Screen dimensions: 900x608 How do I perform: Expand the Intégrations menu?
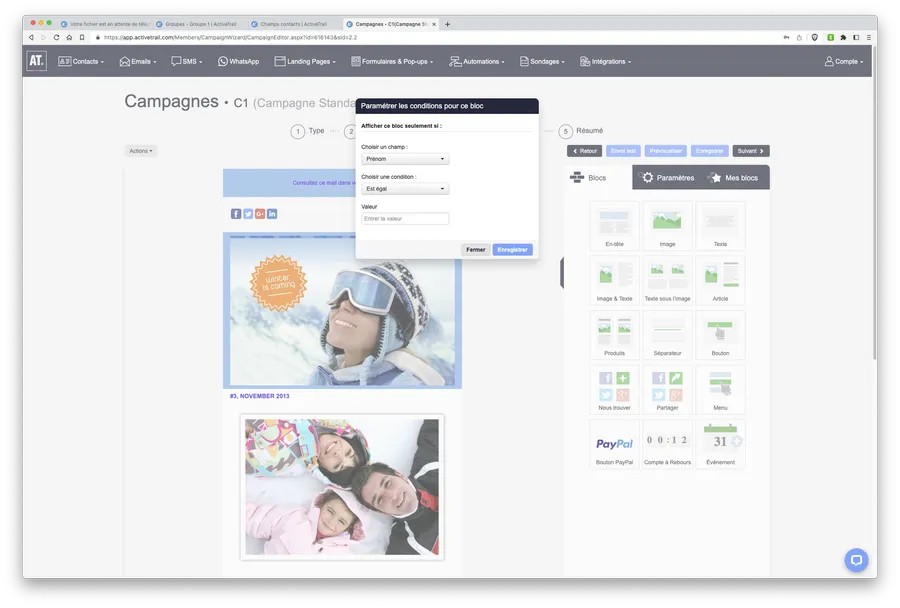point(606,61)
